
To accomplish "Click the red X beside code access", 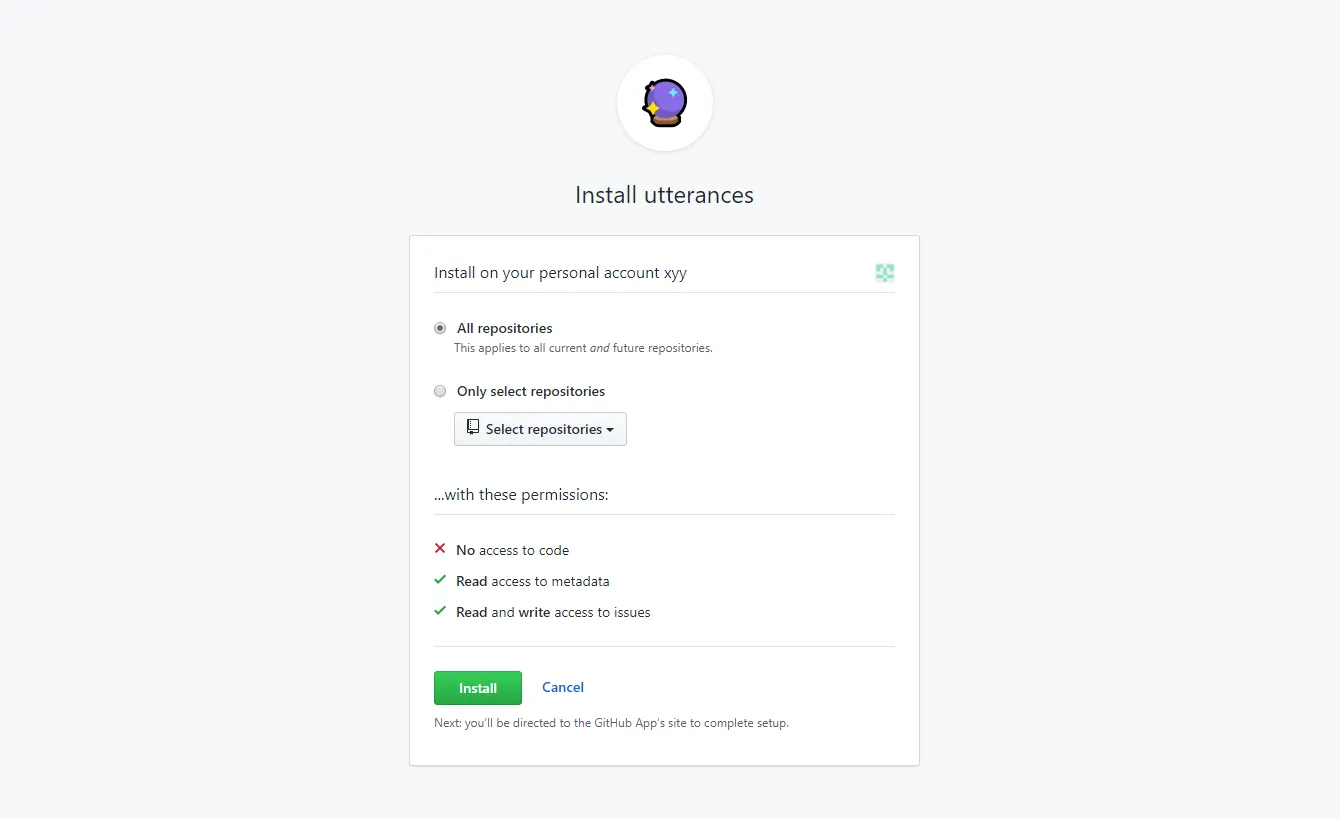I will click(440, 549).
